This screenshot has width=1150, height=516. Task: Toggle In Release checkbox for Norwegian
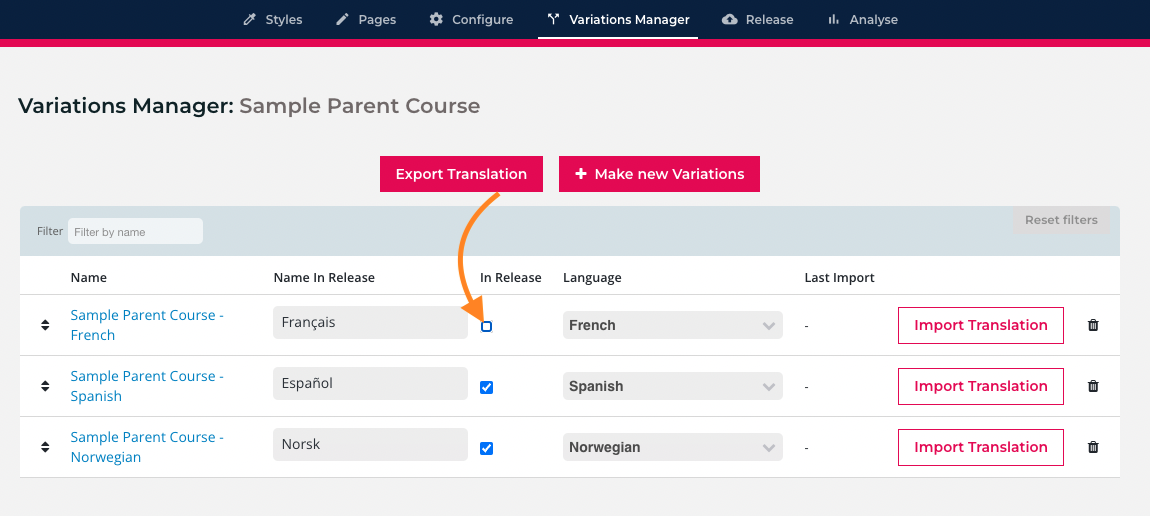(486, 448)
